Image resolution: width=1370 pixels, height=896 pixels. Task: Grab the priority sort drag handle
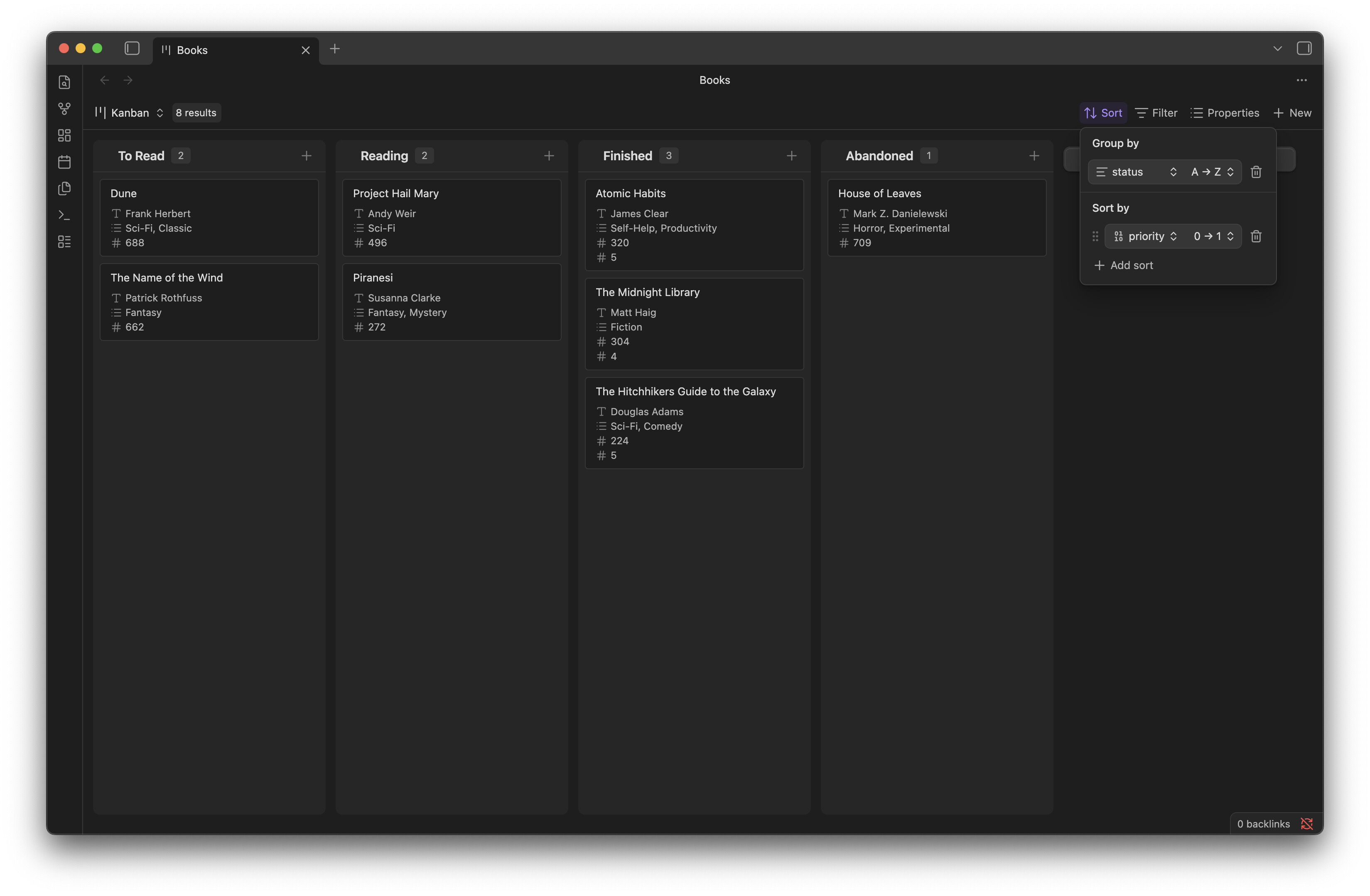click(1095, 237)
